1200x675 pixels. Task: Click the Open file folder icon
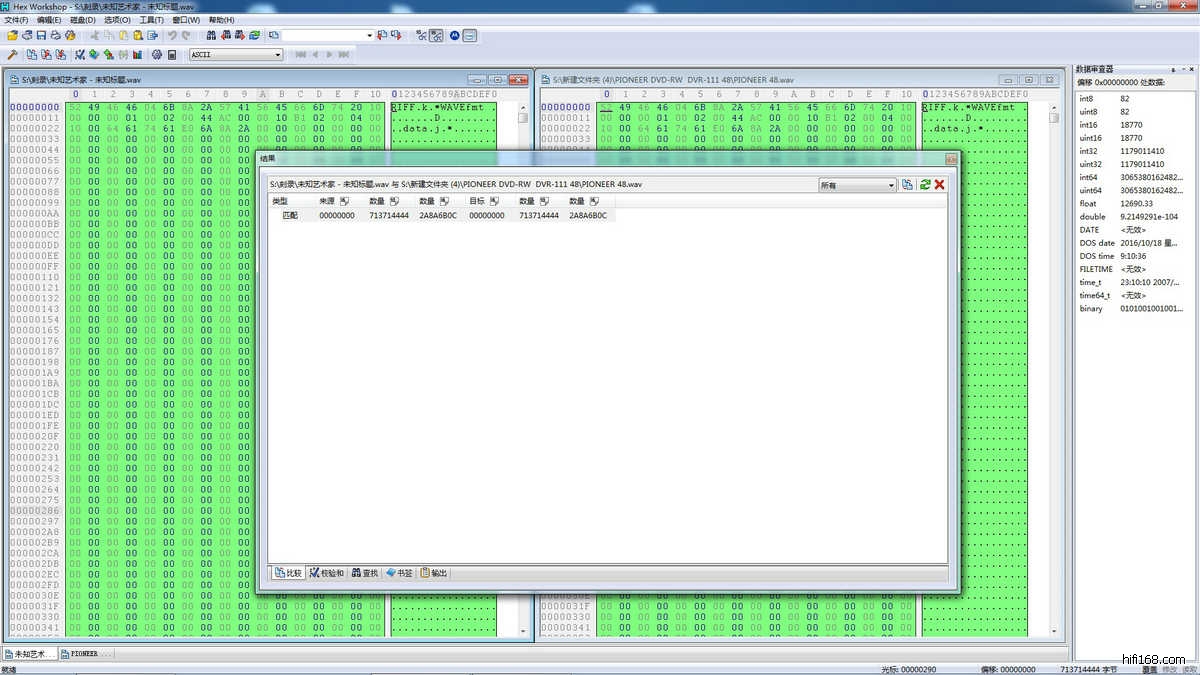[x=13, y=35]
